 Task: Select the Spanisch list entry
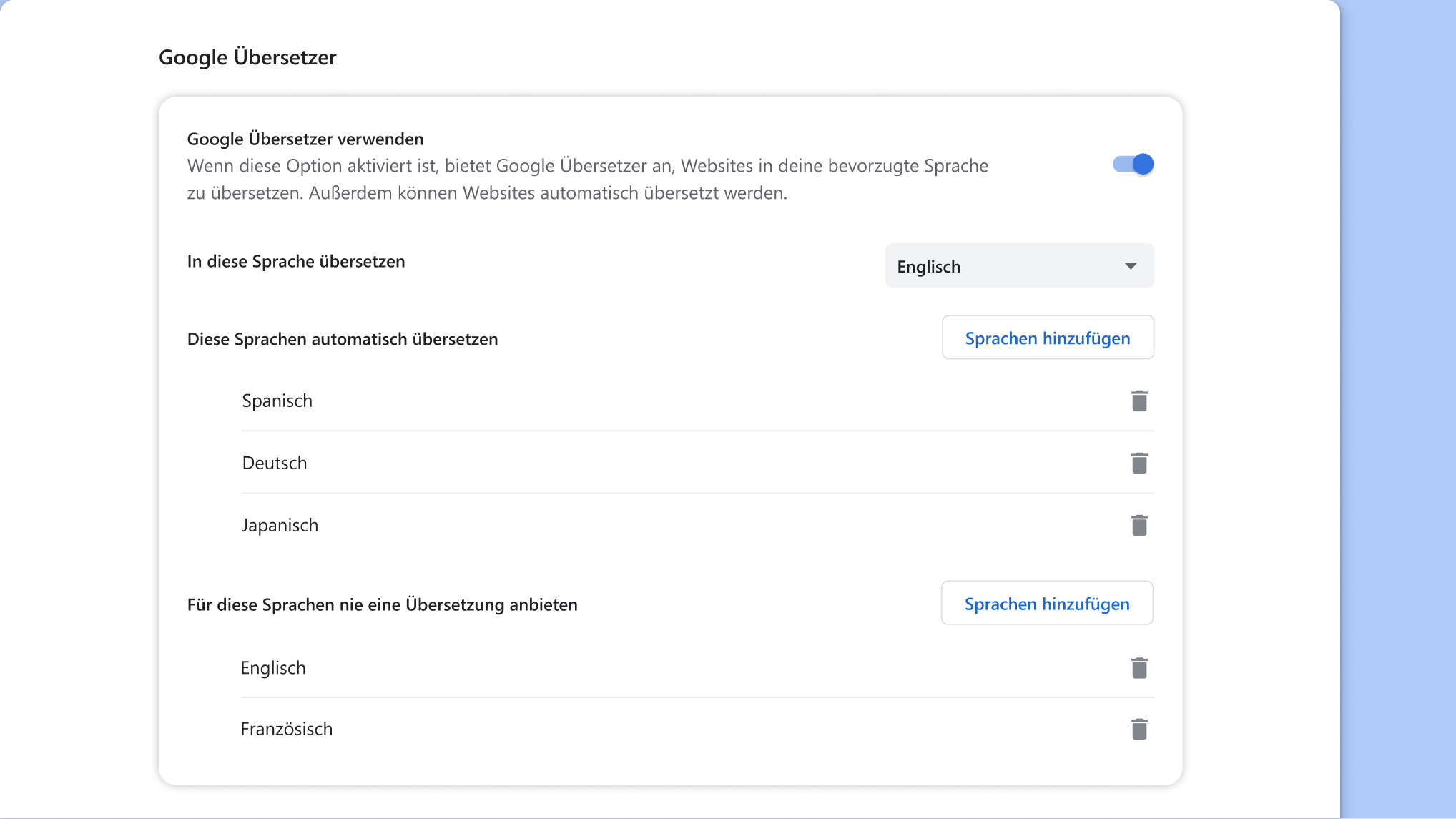277,401
